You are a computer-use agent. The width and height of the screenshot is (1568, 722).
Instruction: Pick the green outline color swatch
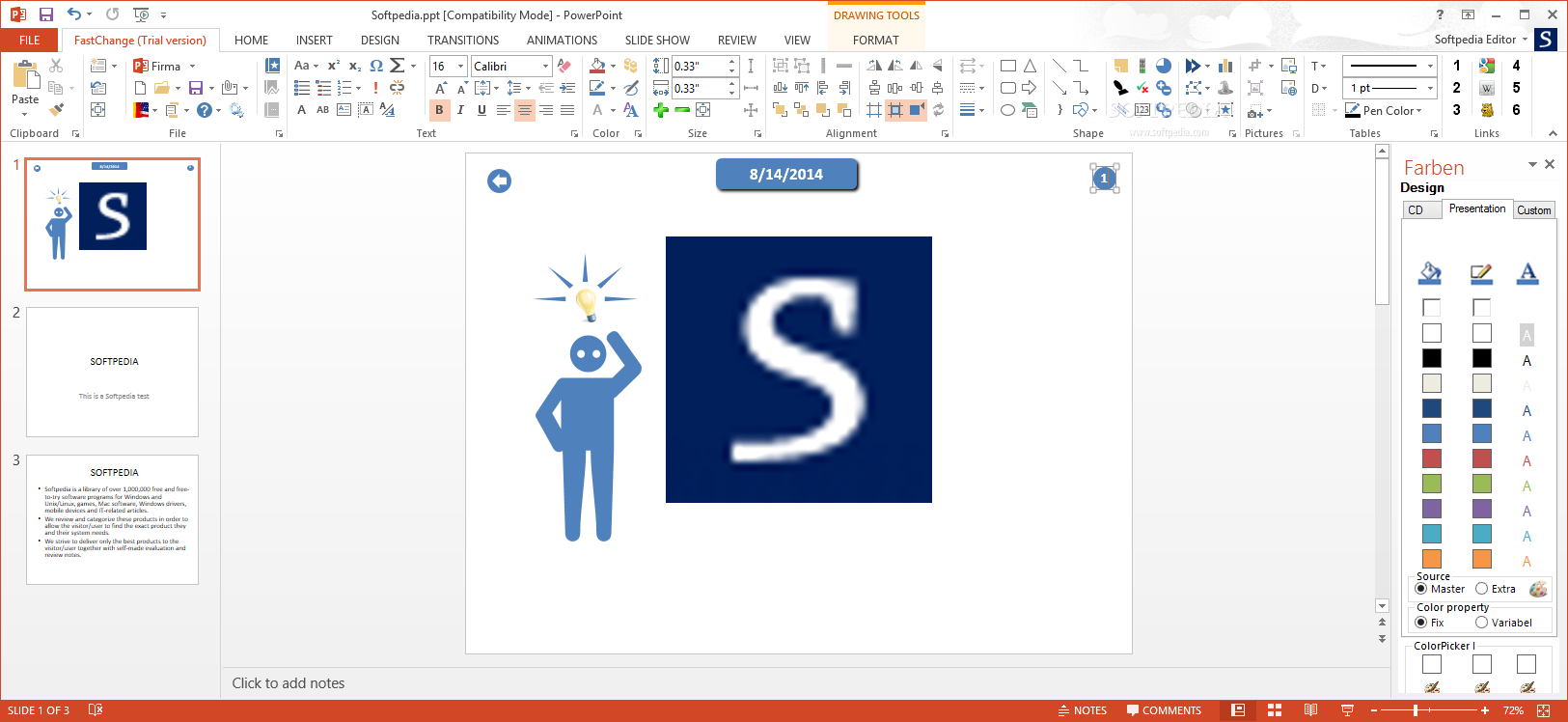coord(1482,484)
